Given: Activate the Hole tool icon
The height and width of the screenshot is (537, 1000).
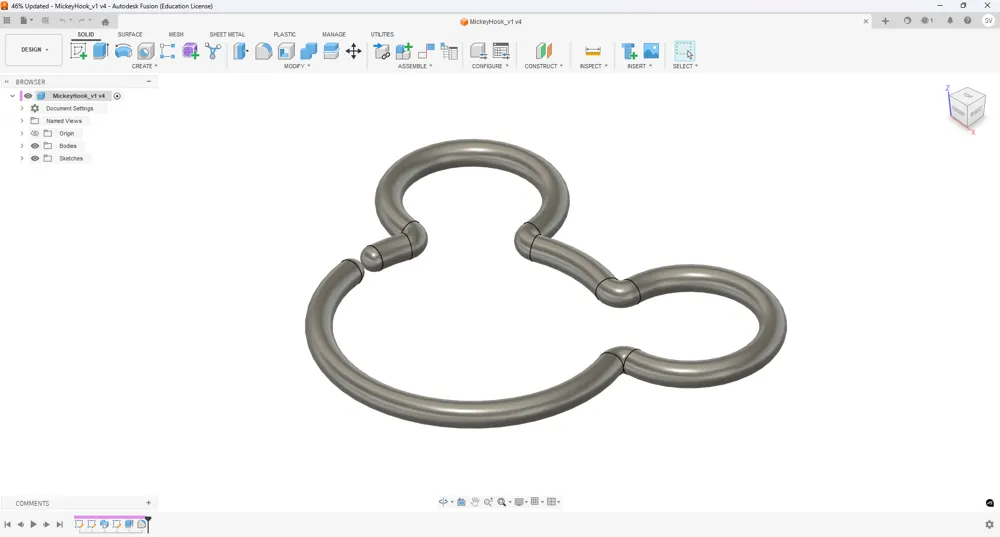Looking at the screenshot, I should 145,51.
